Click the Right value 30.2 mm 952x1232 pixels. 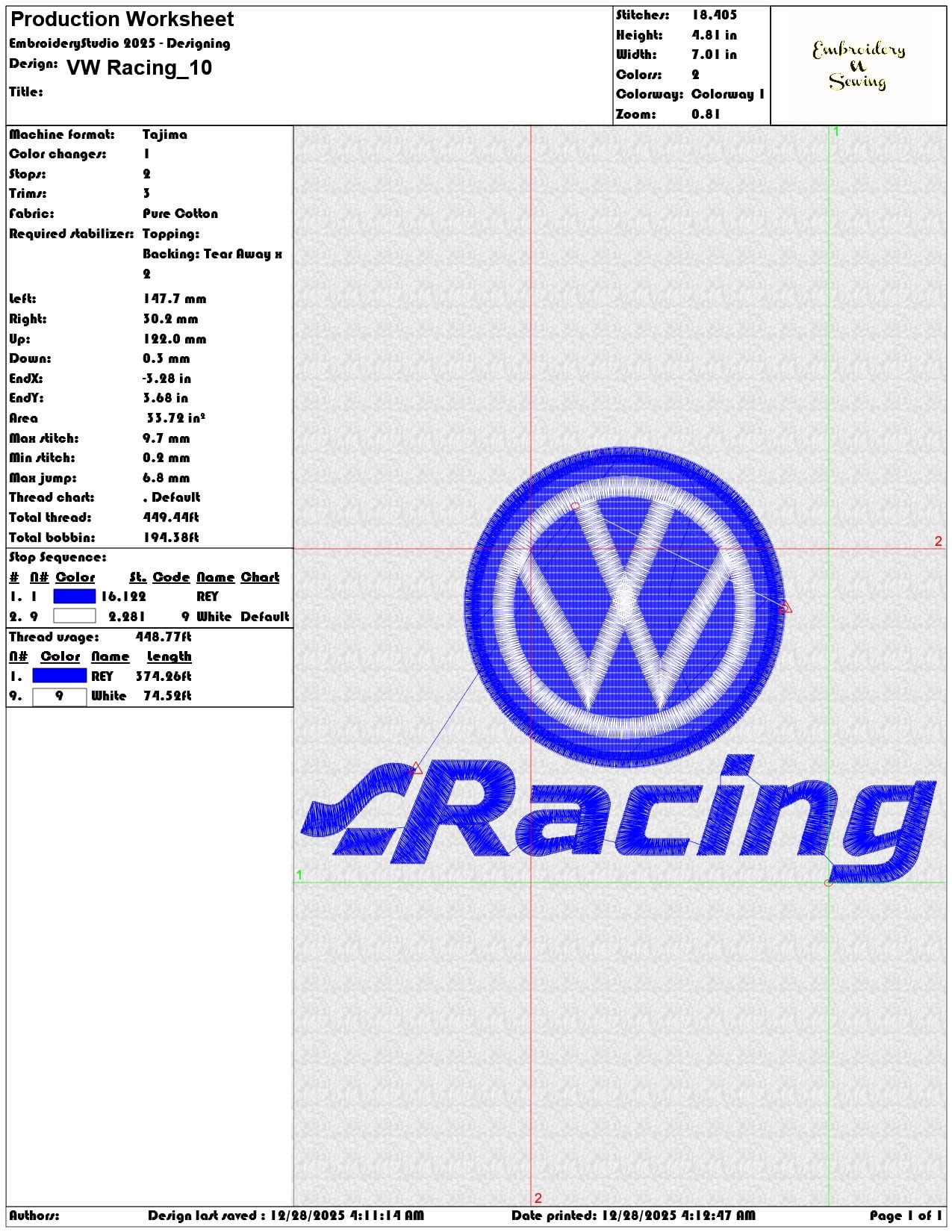click(x=171, y=319)
